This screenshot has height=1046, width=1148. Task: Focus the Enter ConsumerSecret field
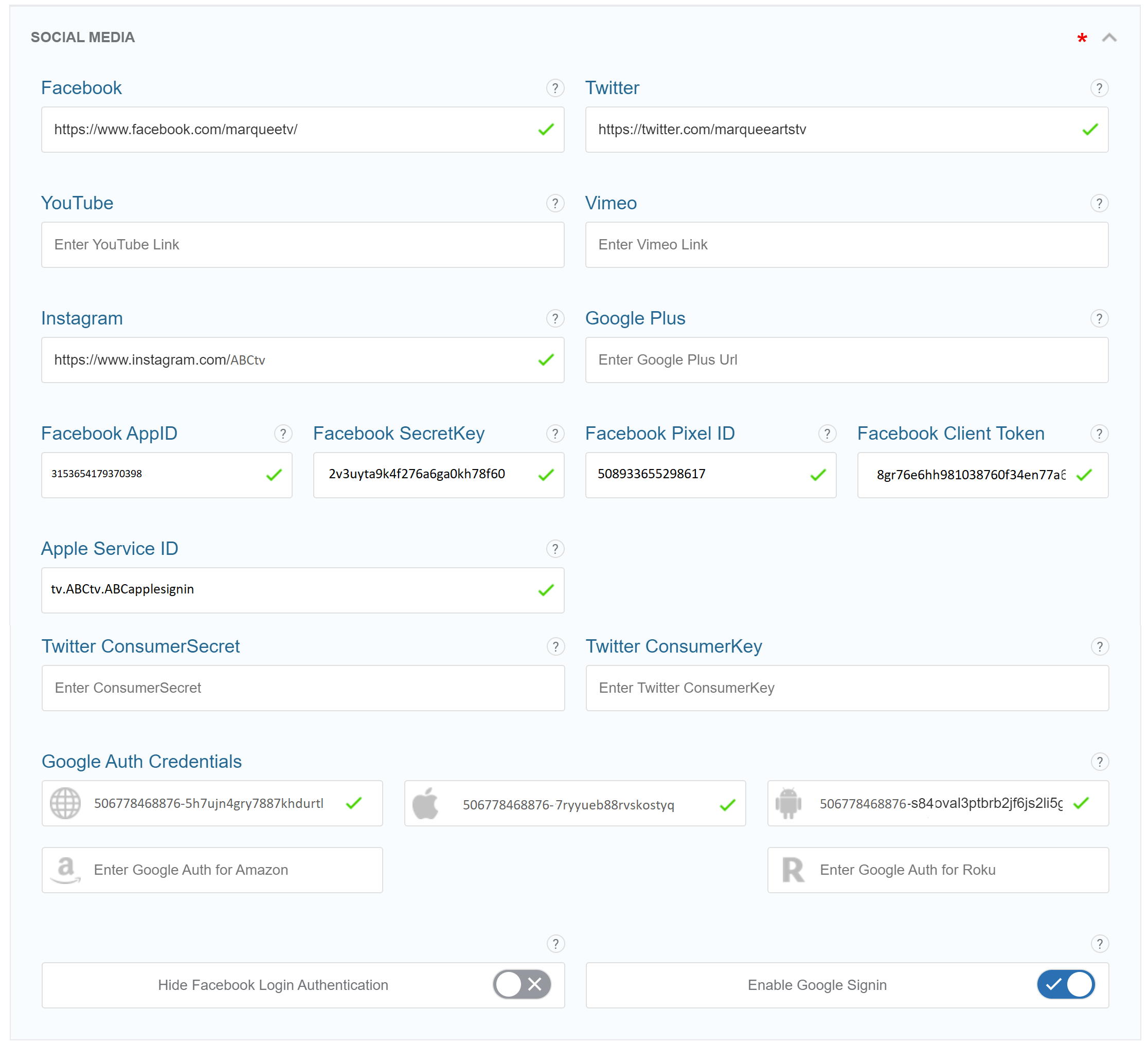(x=303, y=688)
